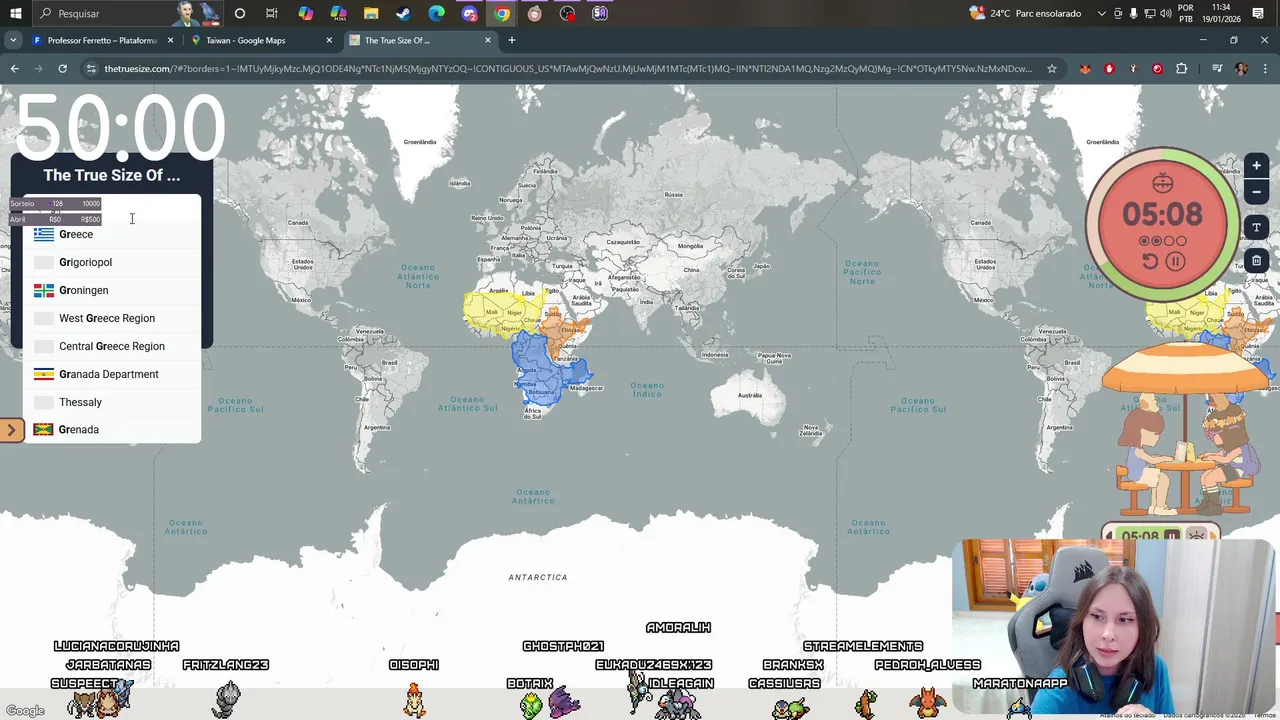The height and width of the screenshot is (720, 1280).
Task: Open File Explorer from taskbar
Action: [x=371, y=13]
